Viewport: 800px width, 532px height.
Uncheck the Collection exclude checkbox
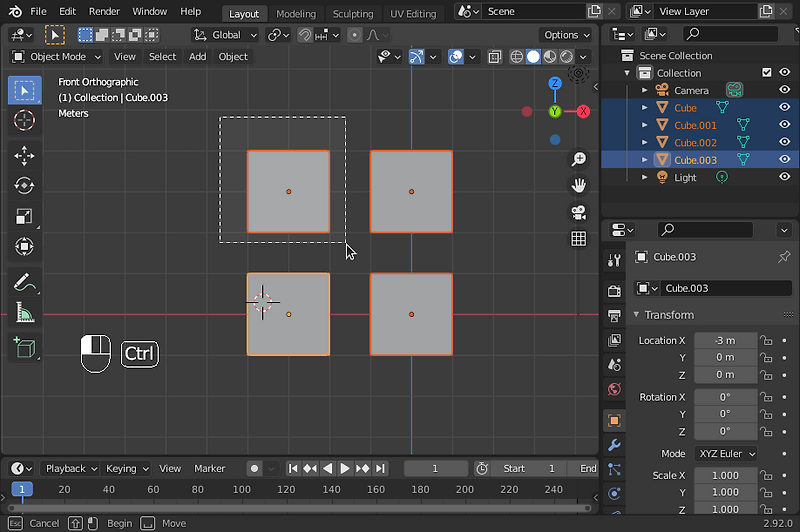[x=766, y=72]
